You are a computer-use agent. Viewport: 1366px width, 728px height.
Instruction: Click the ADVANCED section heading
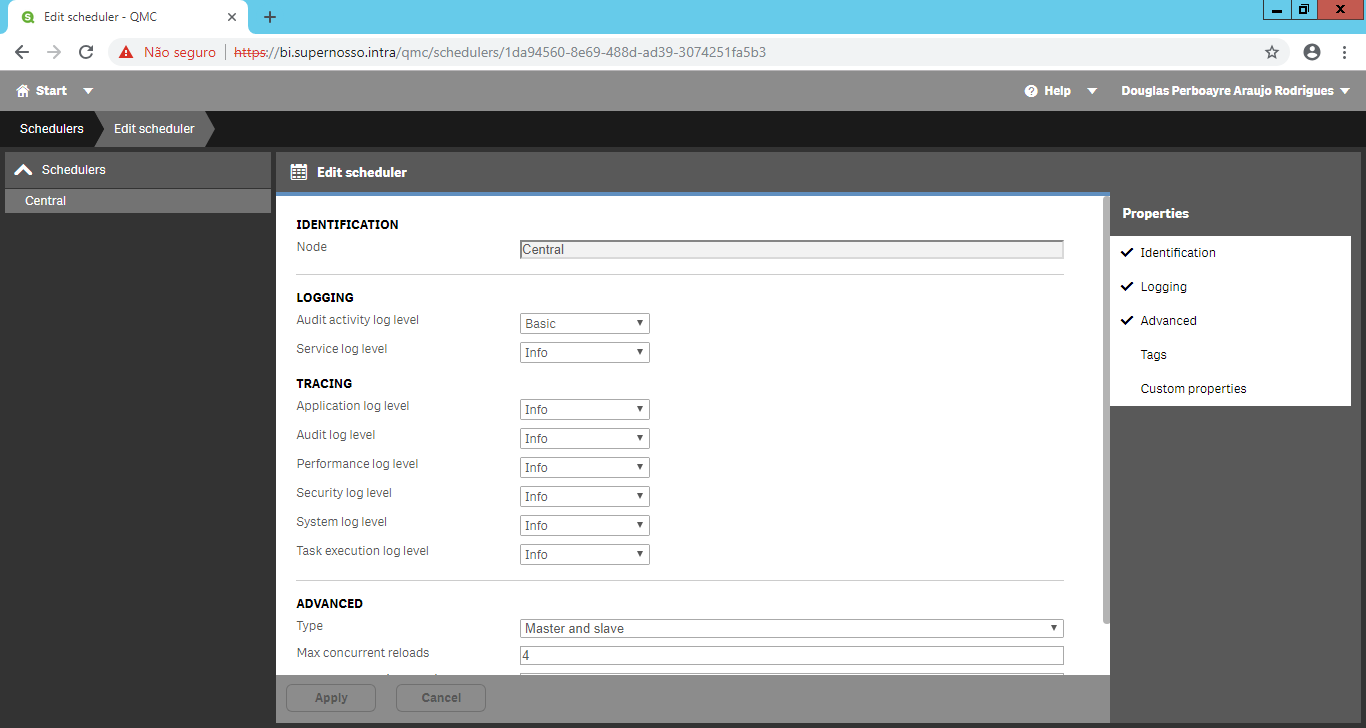pyautogui.click(x=329, y=604)
